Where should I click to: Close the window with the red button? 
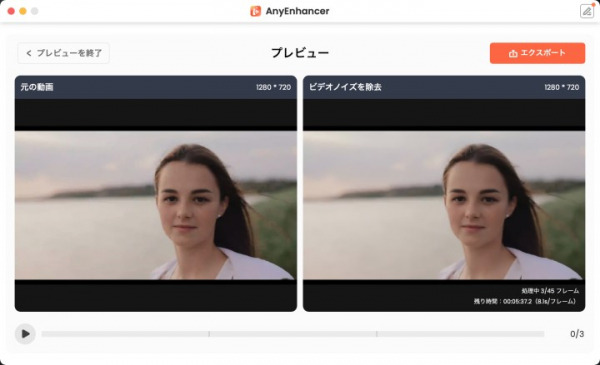tap(11, 11)
